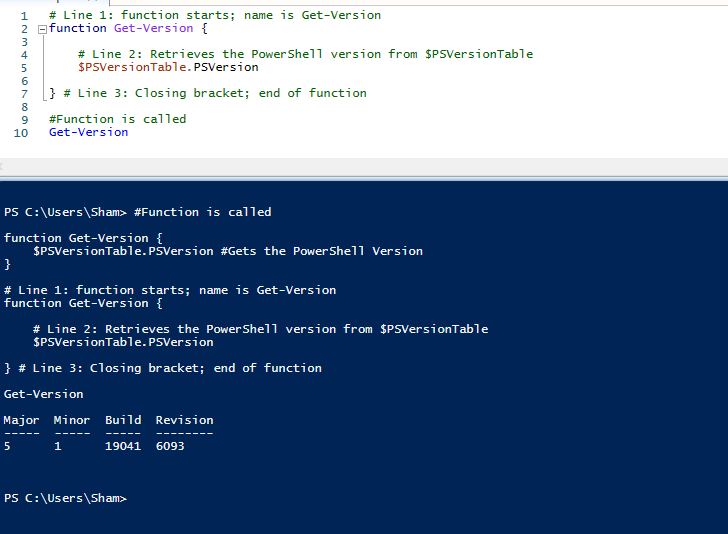Click the function keyword on line 2
This screenshot has width=728, height=534.
pyautogui.click(x=78, y=28)
